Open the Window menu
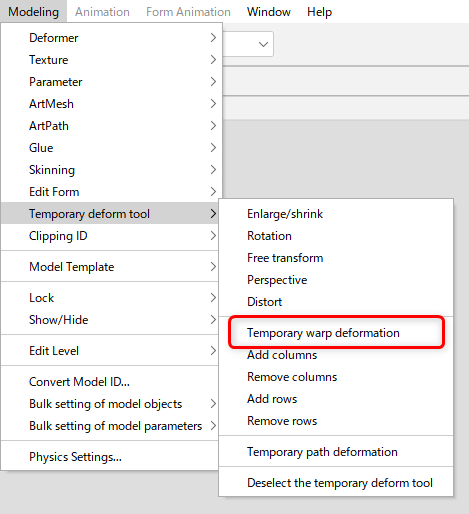 (x=269, y=12)
